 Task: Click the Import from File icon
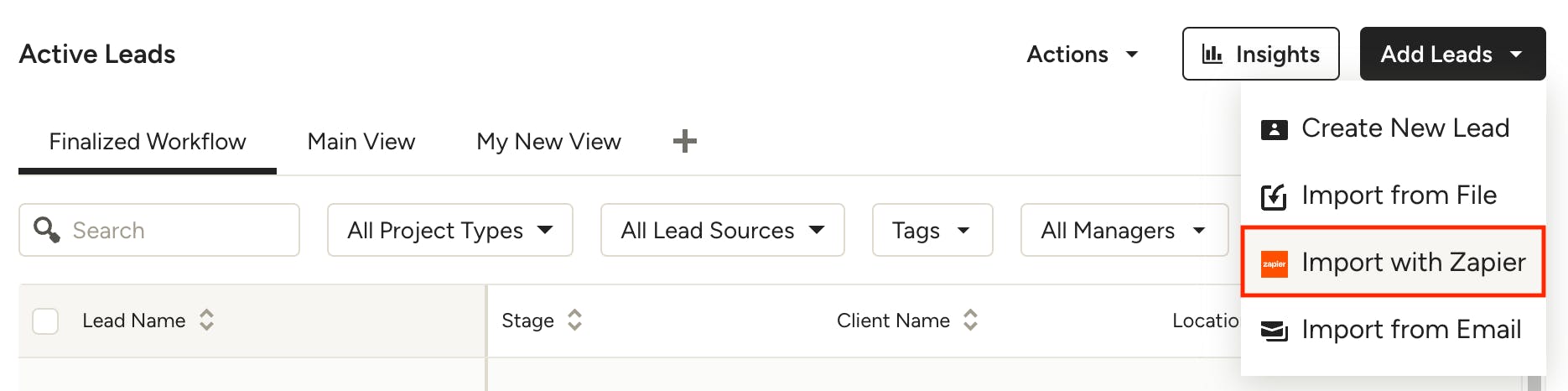[x=1274, y=196]
